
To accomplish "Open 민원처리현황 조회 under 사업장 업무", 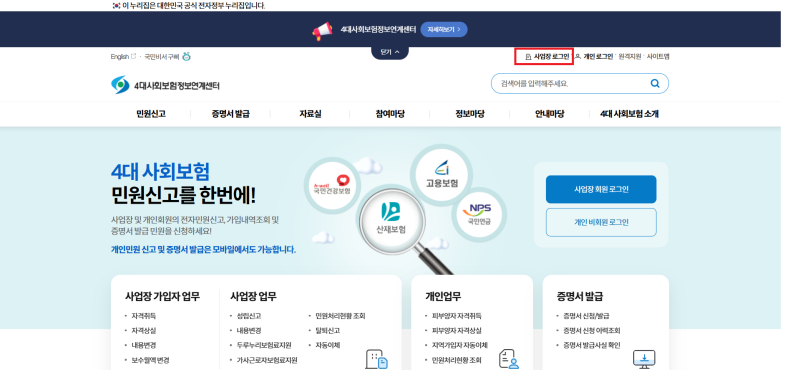I will pyautogui.click(x=340, y=316).
